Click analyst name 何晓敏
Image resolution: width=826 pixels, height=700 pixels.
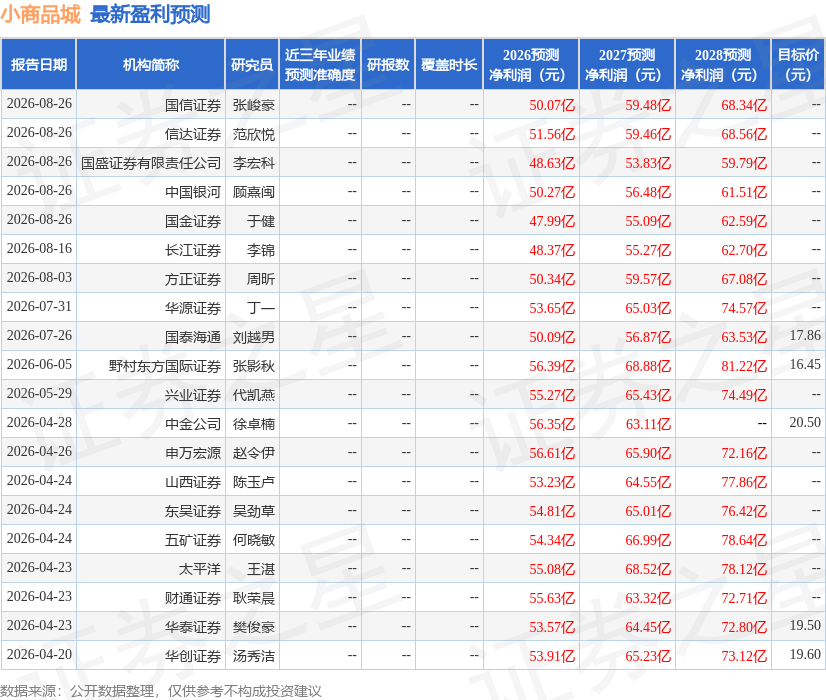254,540
